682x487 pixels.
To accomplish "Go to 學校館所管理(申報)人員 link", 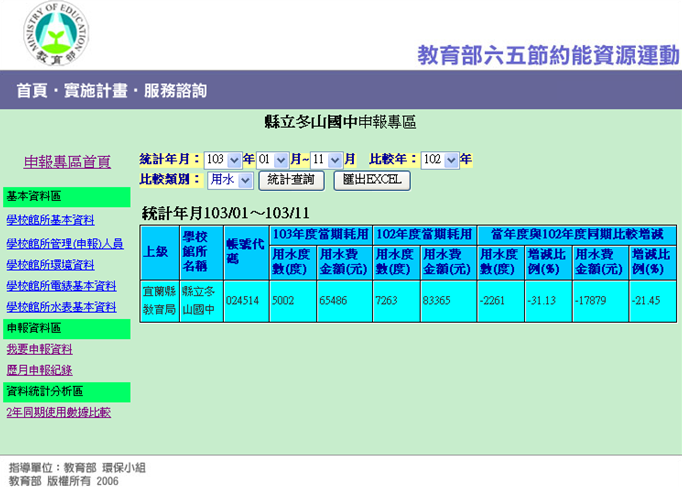I will [65, 243].
